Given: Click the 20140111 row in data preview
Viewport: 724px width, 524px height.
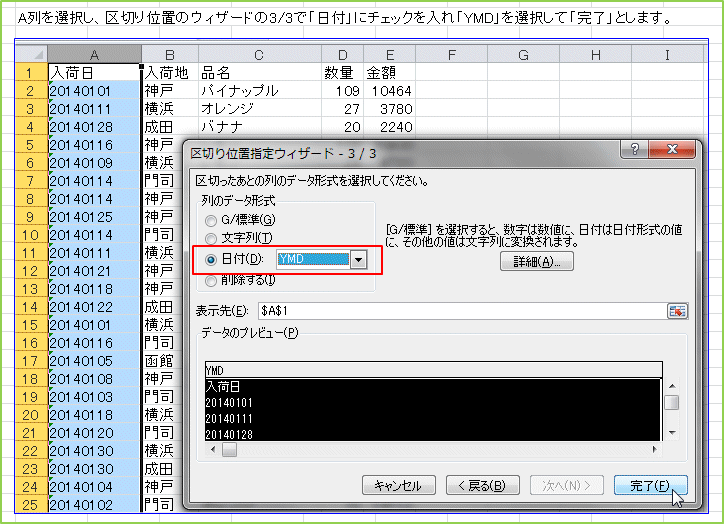Looking at the screenshot, I should coord(433,418).
